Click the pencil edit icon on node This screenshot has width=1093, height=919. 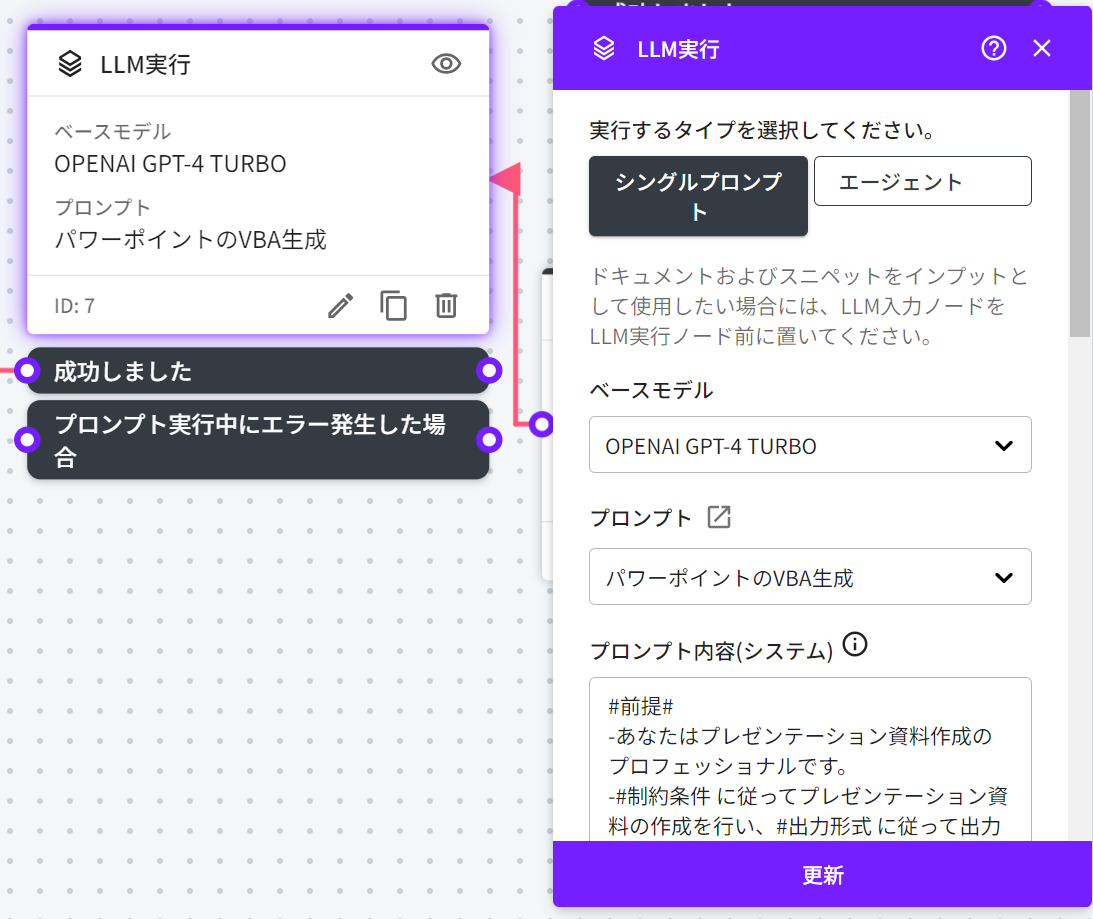341,306
